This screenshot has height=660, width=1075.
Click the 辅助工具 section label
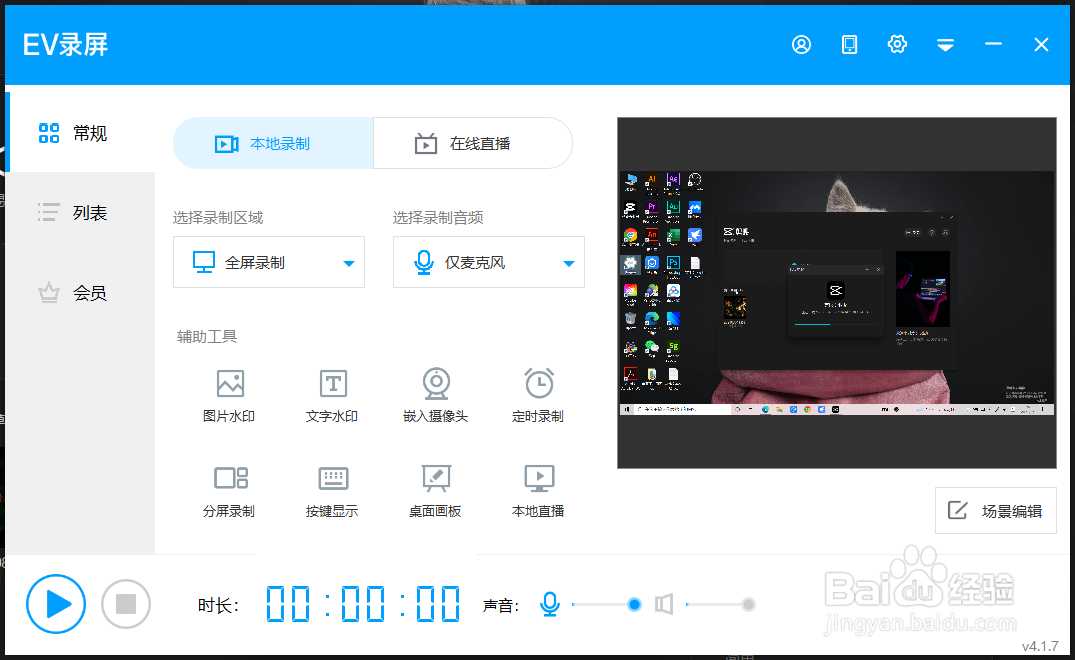click(x=207, y=337)
